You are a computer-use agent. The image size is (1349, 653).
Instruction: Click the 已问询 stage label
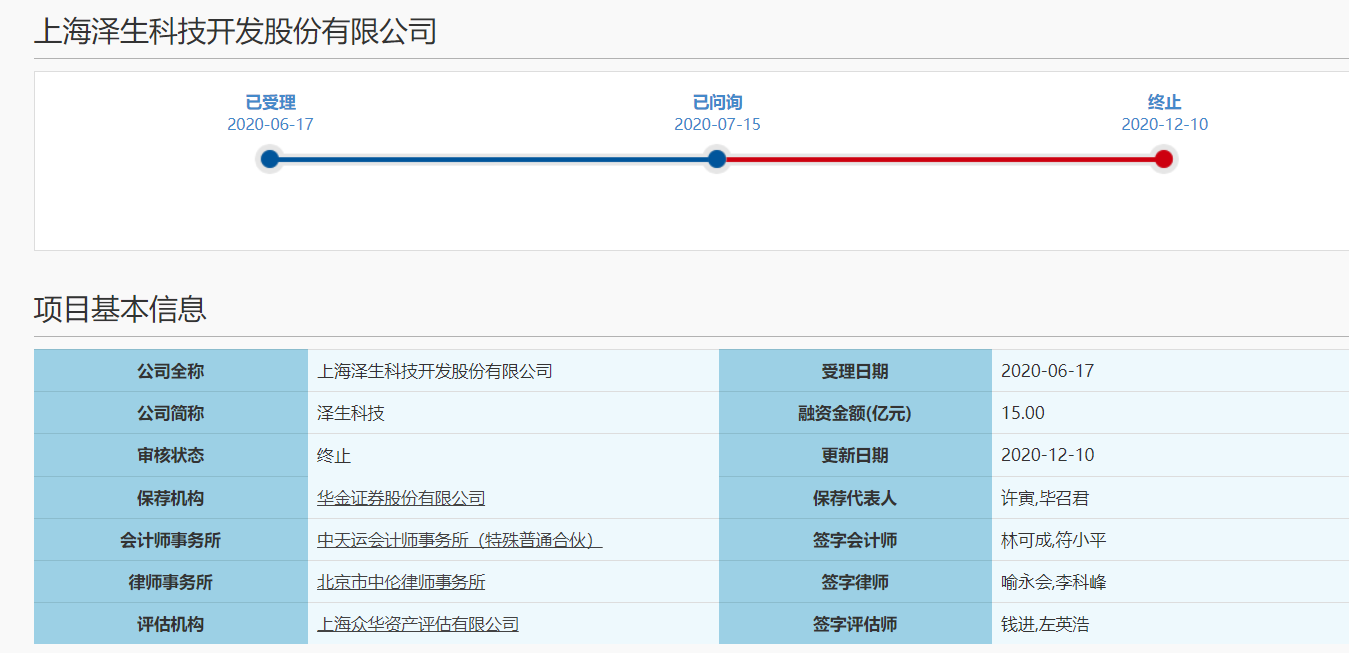pyautogui.click(x=718, y=102)
